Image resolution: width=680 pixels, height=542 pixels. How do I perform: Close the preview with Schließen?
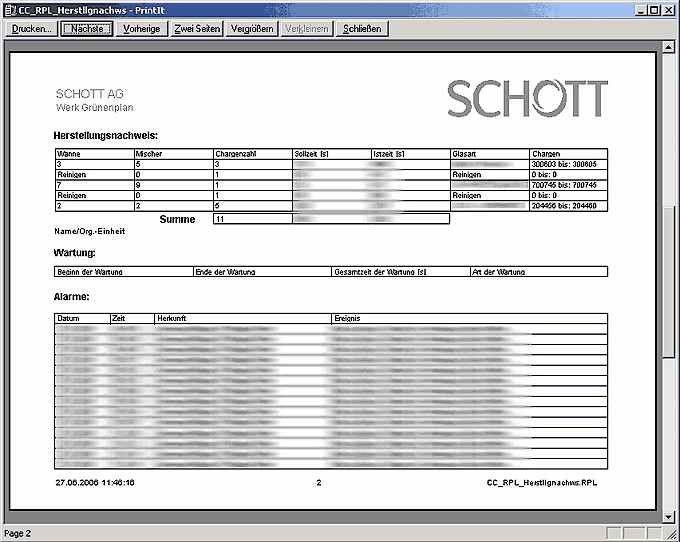tap(362, 29)
